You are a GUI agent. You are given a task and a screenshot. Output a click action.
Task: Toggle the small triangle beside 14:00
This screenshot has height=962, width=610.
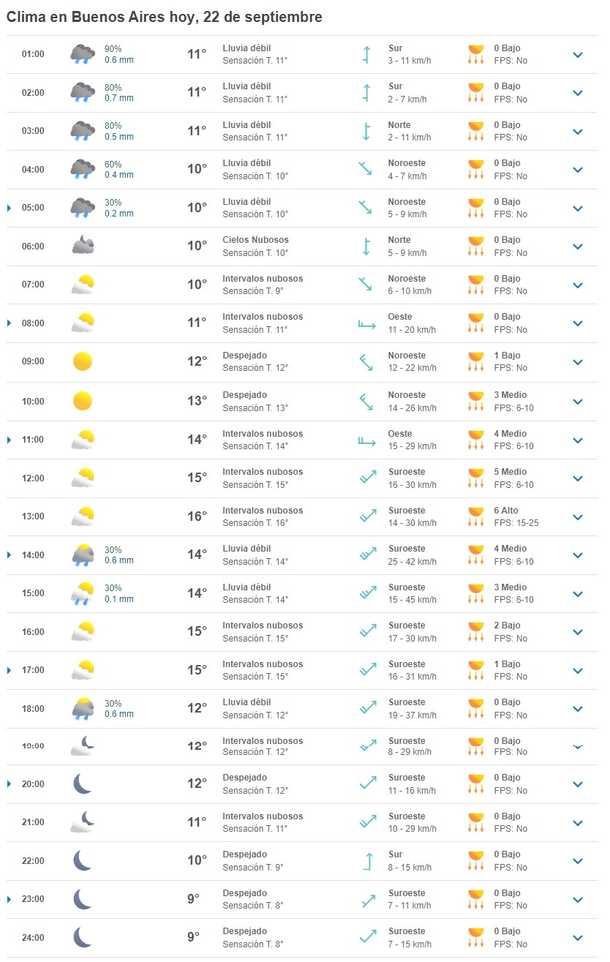pyautogui.click(x=10, y=554)
